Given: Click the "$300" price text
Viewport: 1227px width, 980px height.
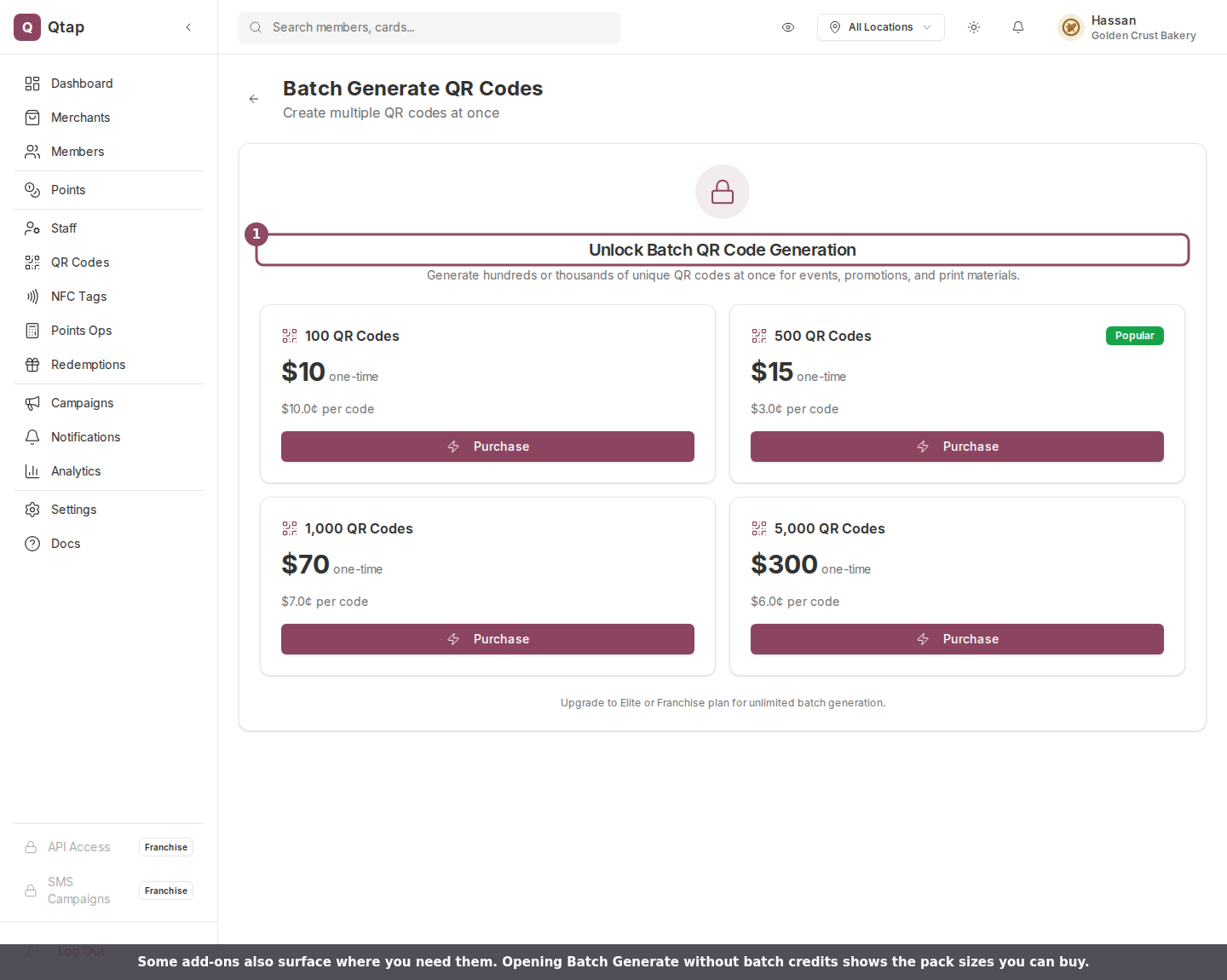Looking at the screenshot, I should click(784, 564).
